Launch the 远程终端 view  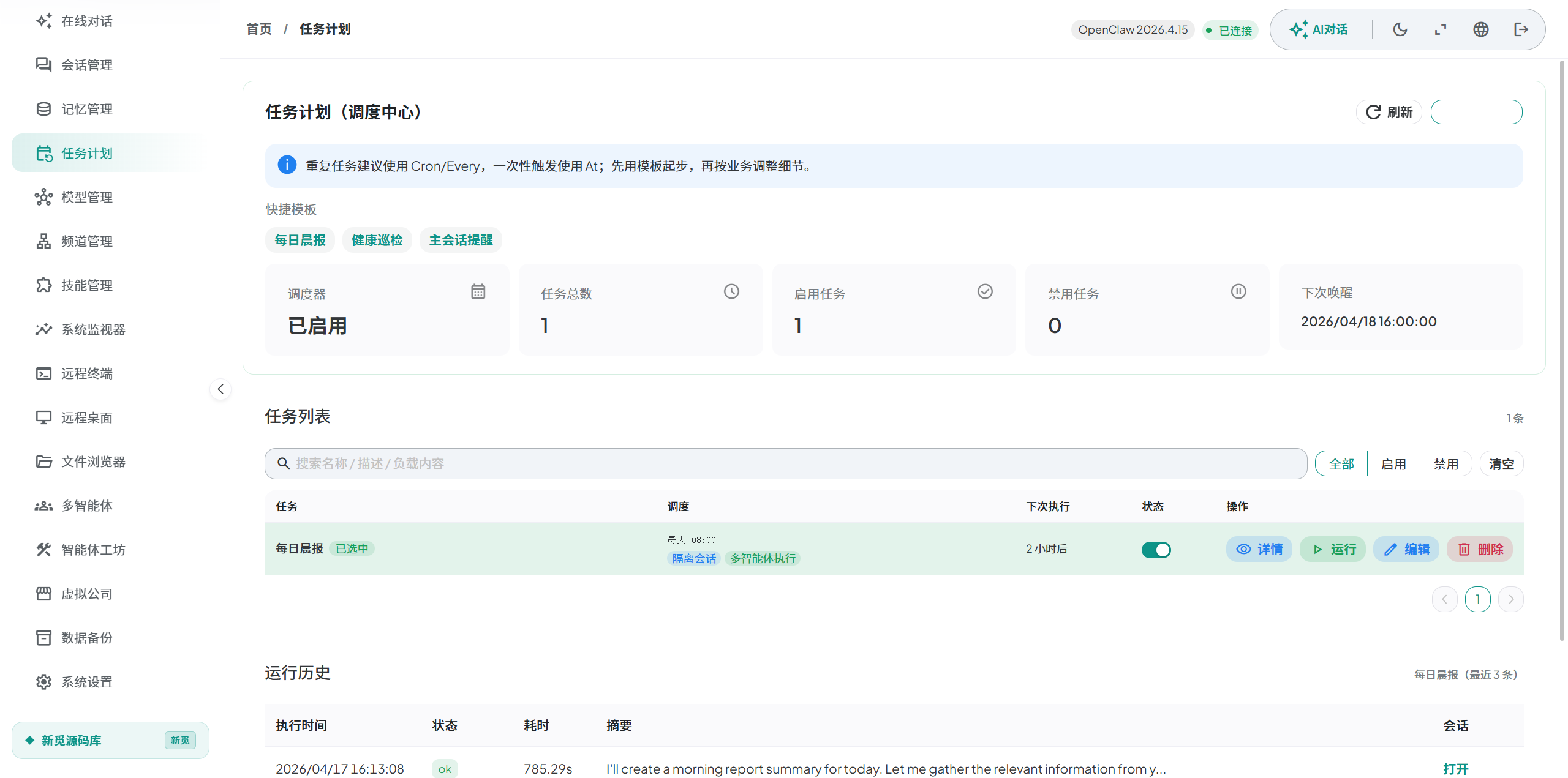coord(86,373)
